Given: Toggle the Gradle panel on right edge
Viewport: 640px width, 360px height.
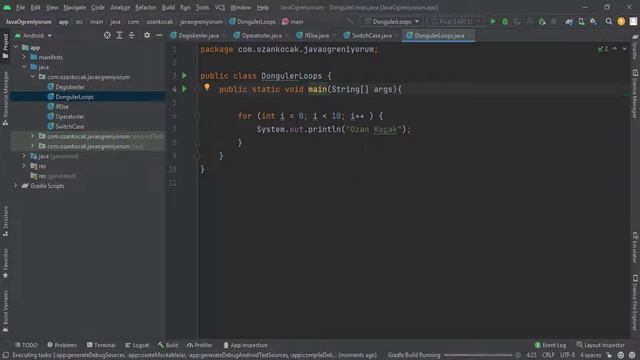Looking at the screenshot, I should 635,46.
